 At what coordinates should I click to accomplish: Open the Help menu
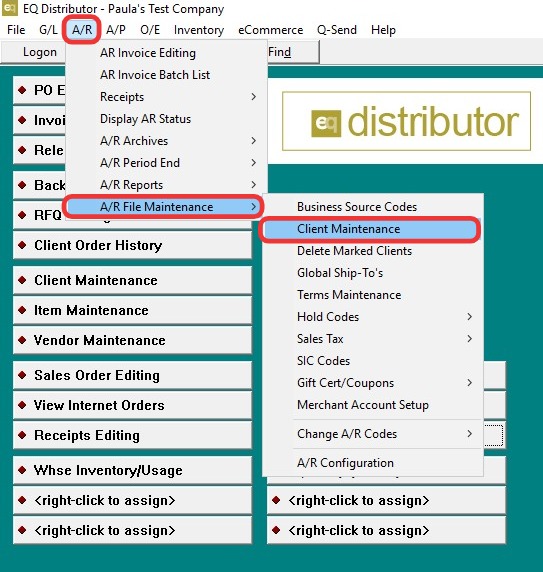click(x=383, y=30)
